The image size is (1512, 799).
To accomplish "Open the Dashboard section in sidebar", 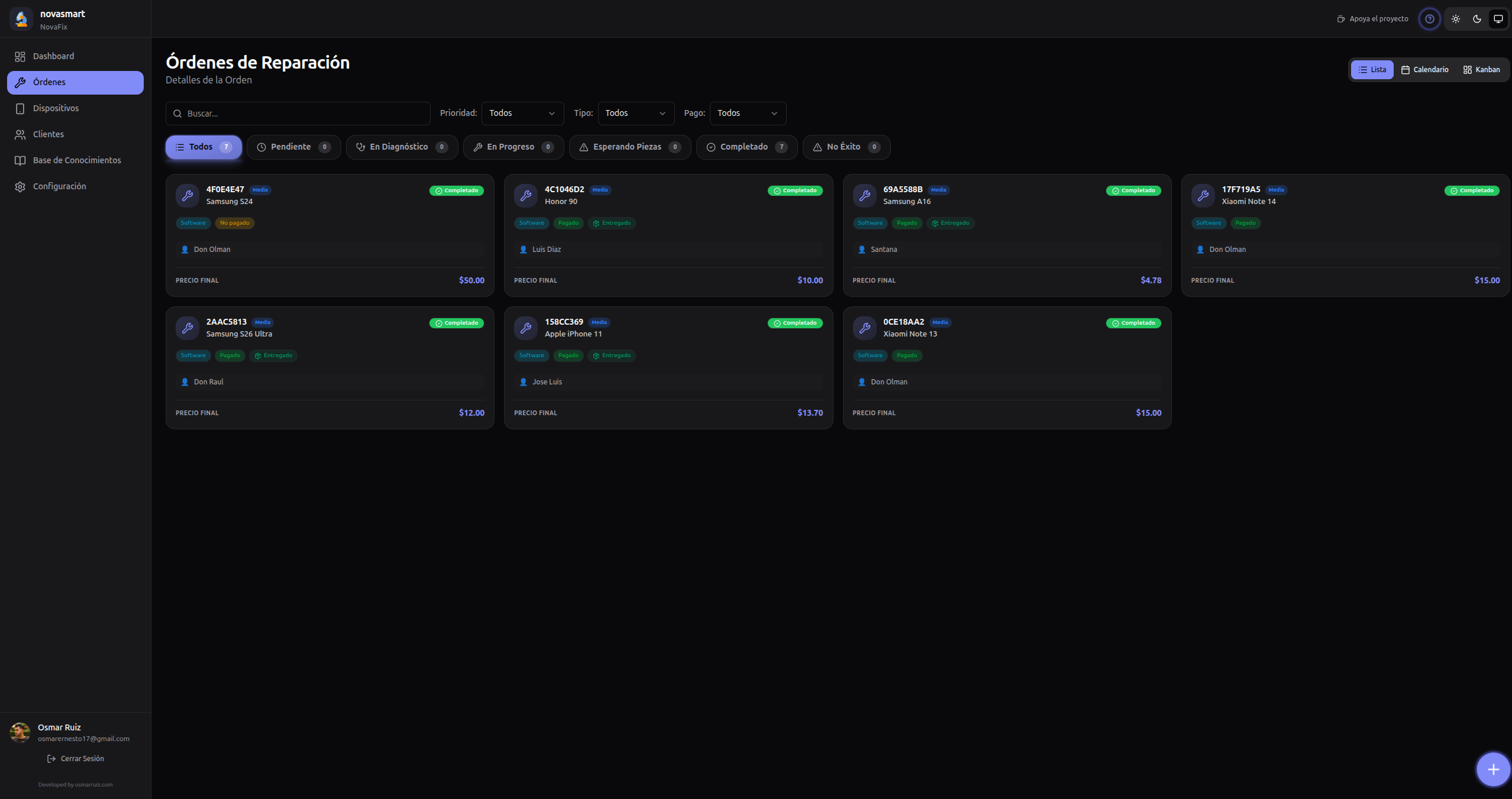I will pyautogui.click(x=54, y=56).
